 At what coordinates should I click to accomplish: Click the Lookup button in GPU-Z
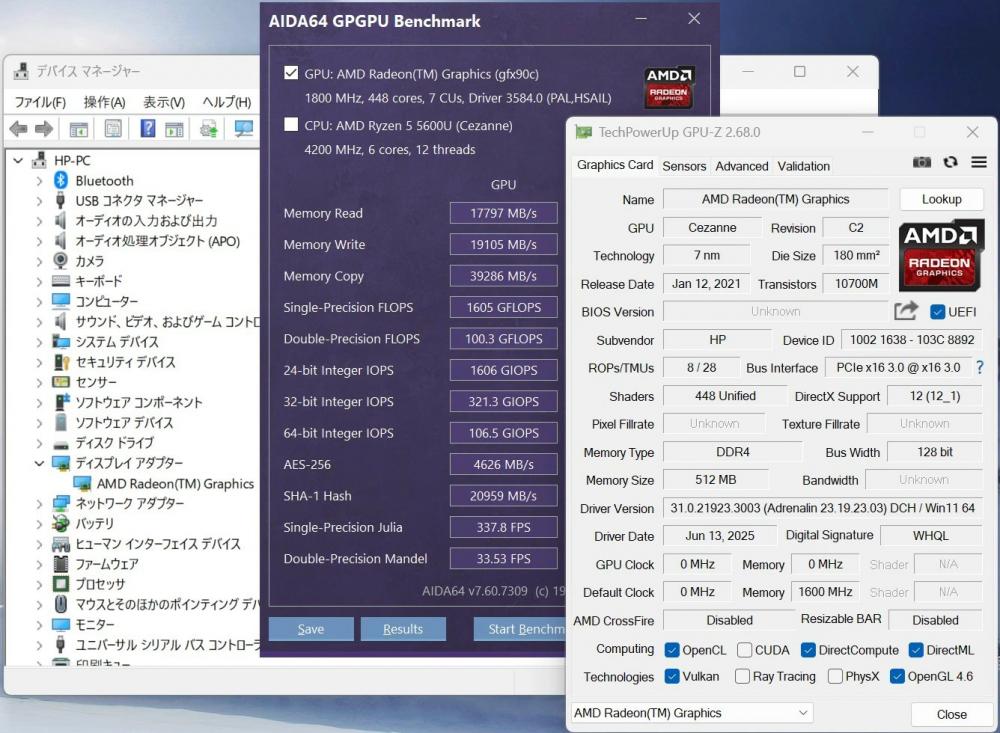(x=941, y=199)
